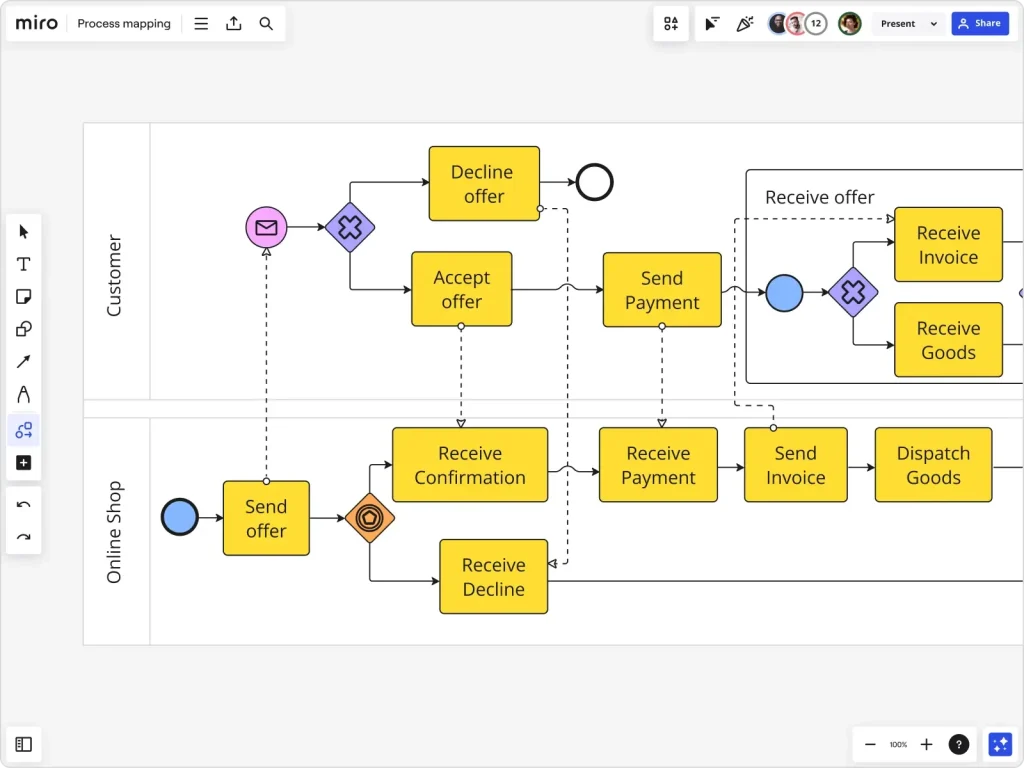Viewport: 1024px width, 768px height.
Task: Show the 12 additional collaborators
Action: [816, 24]
